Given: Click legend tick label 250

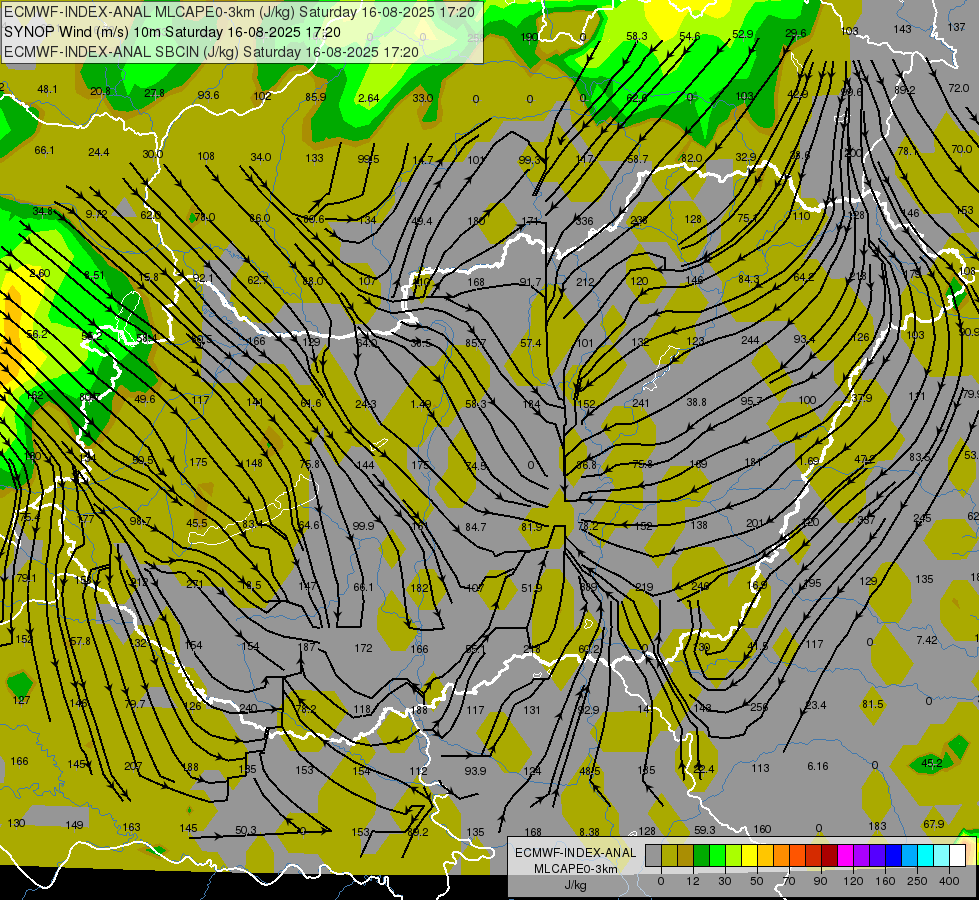Looking at the screenshot, I should [x=917, y=881].
